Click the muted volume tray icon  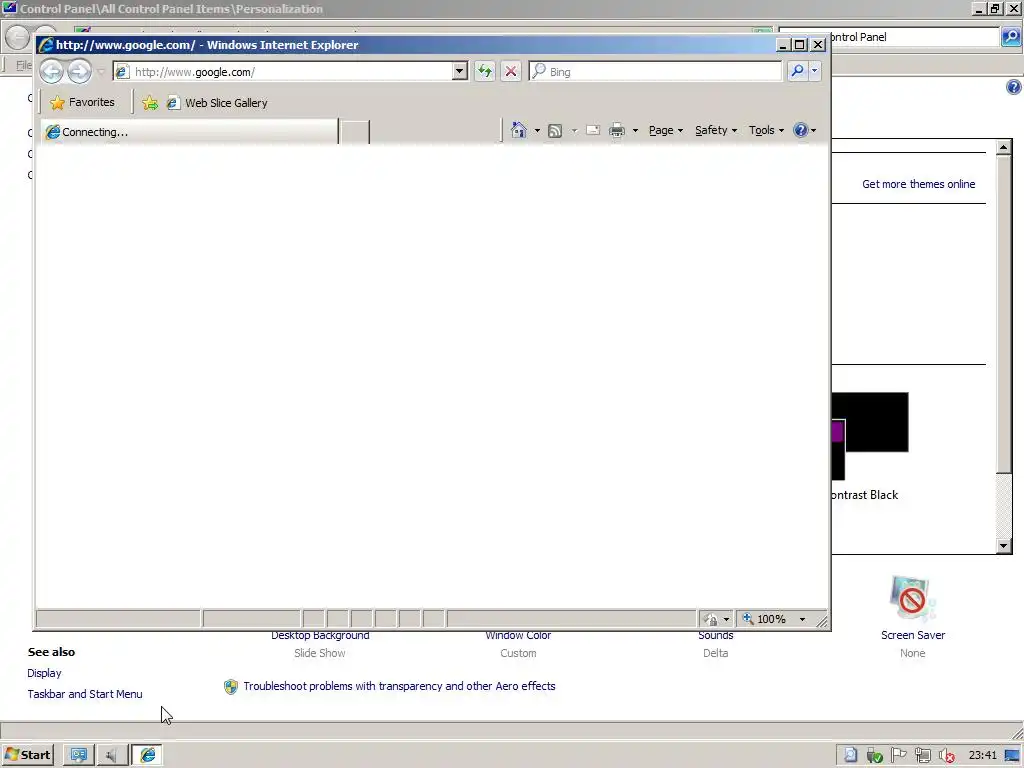pyautogui.click(x=946, y=756)
